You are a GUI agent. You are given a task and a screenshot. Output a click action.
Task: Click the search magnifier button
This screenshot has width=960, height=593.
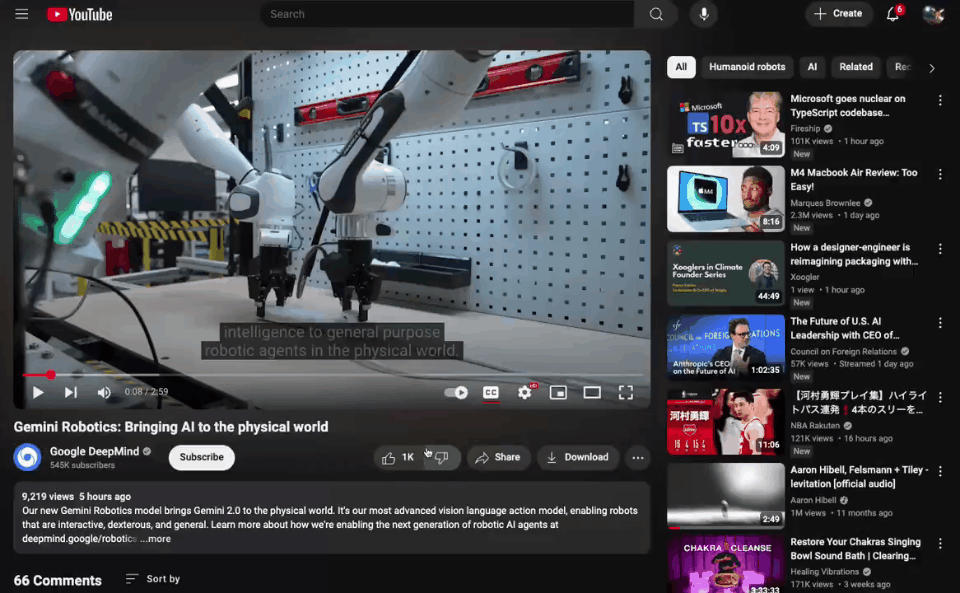656,14
